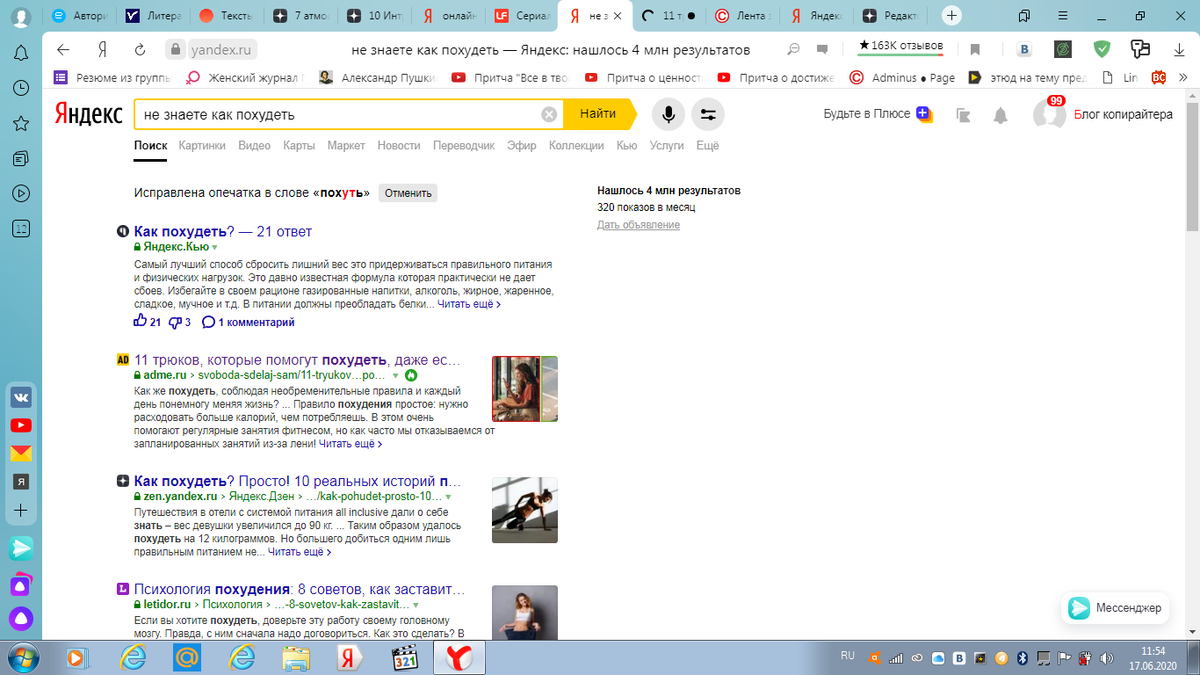Switch to Видео search tab
The image size is (1200, 675).
point(254,145)
